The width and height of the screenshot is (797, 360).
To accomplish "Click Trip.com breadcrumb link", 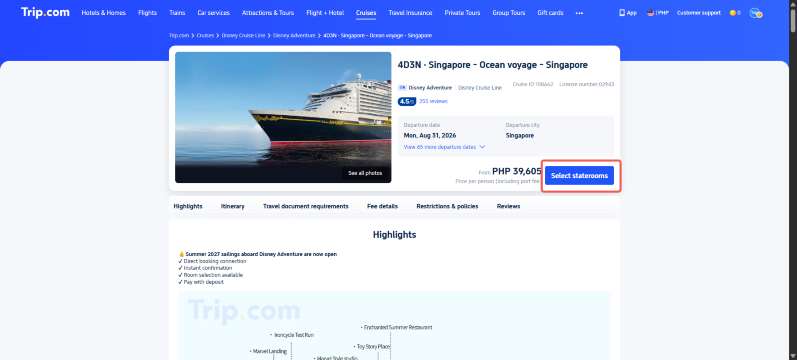I will pos(179,36).
